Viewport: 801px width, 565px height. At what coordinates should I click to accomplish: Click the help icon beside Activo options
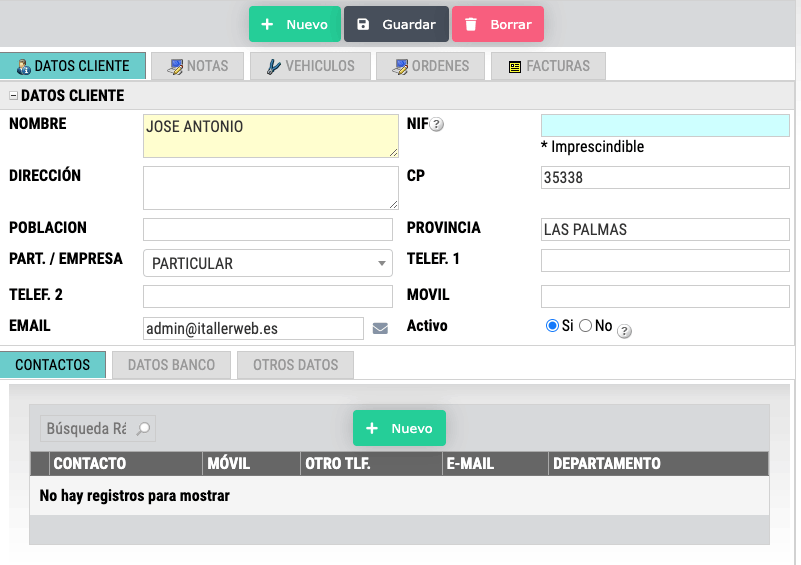point(625,331)
